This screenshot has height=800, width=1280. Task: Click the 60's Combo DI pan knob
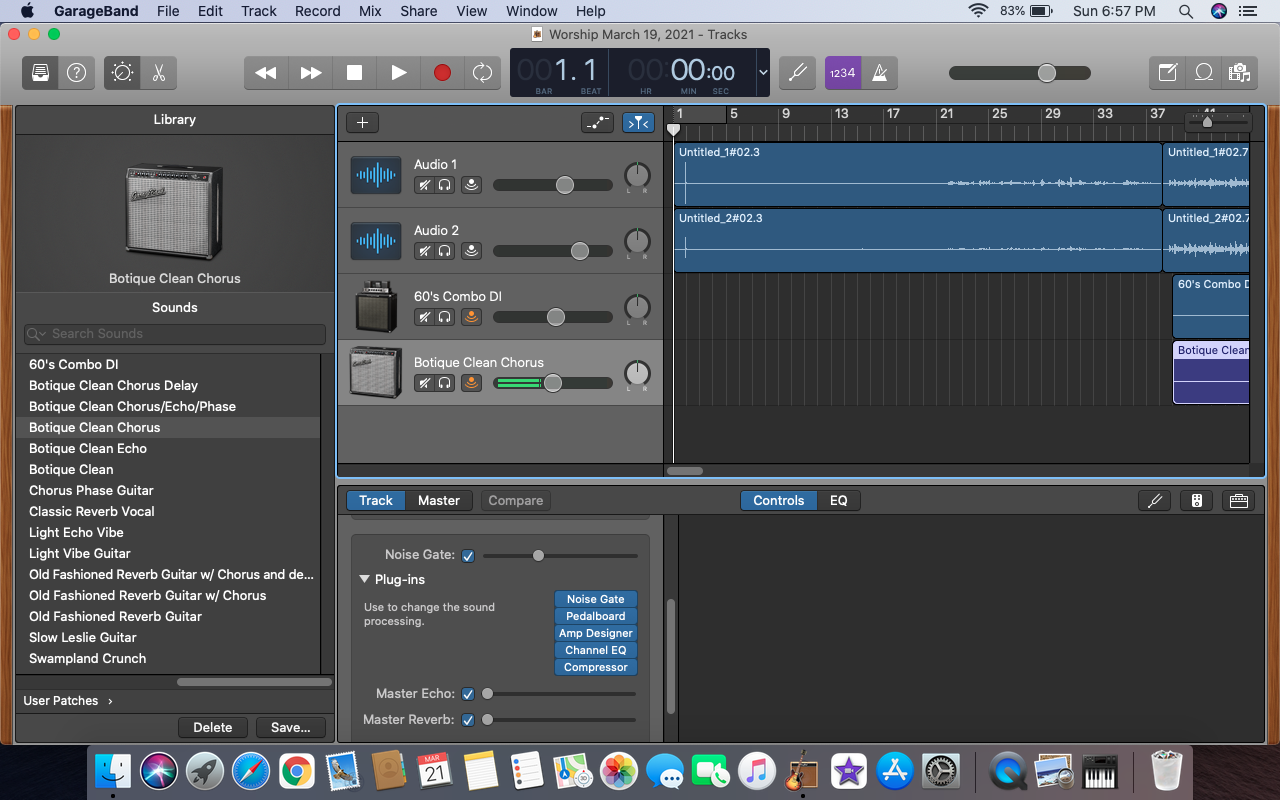point(637,307)
